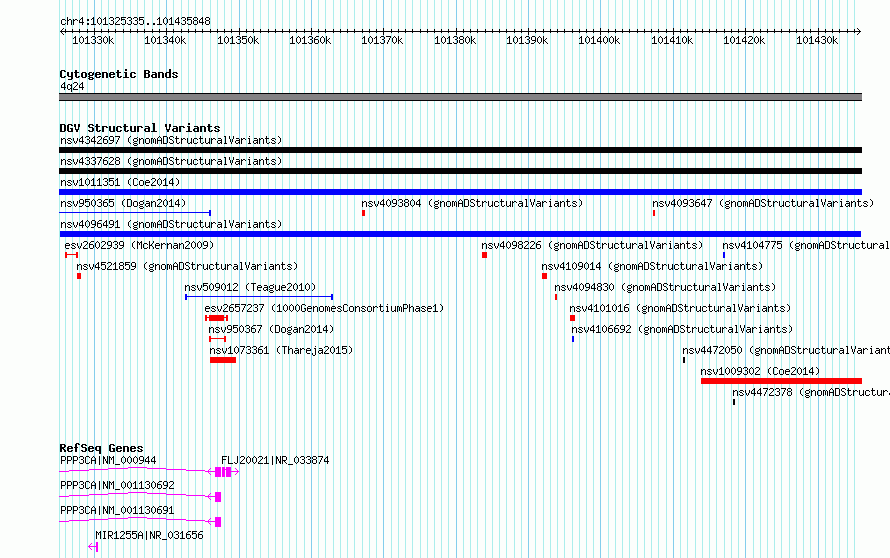Click the nsv4093647 variant label
This screenshot has width=890, height=558.
point(763,203)
